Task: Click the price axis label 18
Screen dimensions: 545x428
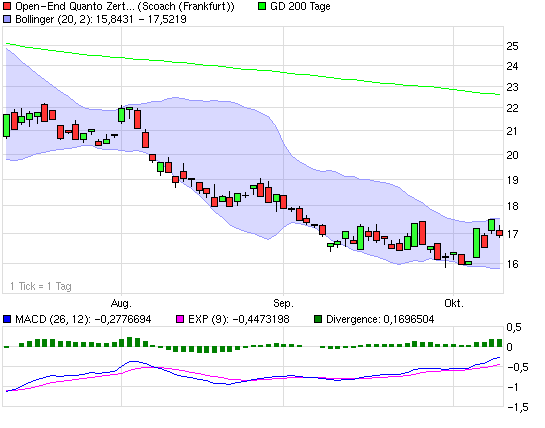Action: 512,206
